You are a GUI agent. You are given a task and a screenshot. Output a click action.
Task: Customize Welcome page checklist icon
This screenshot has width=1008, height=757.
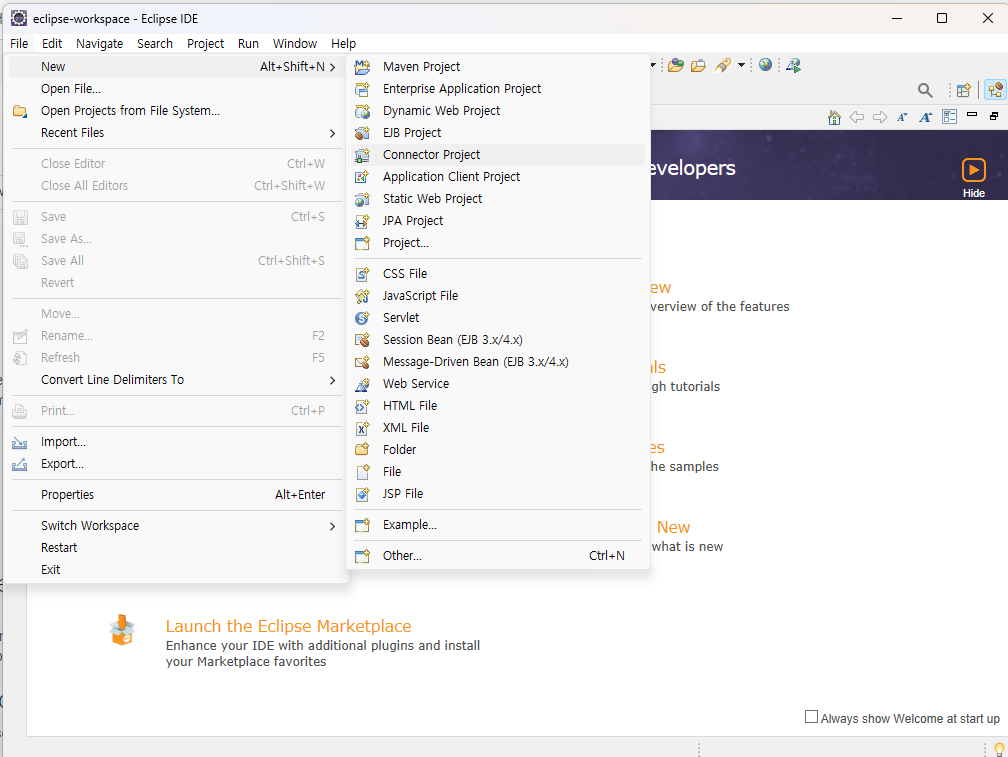pyautogui.click(x=950, y=116)
